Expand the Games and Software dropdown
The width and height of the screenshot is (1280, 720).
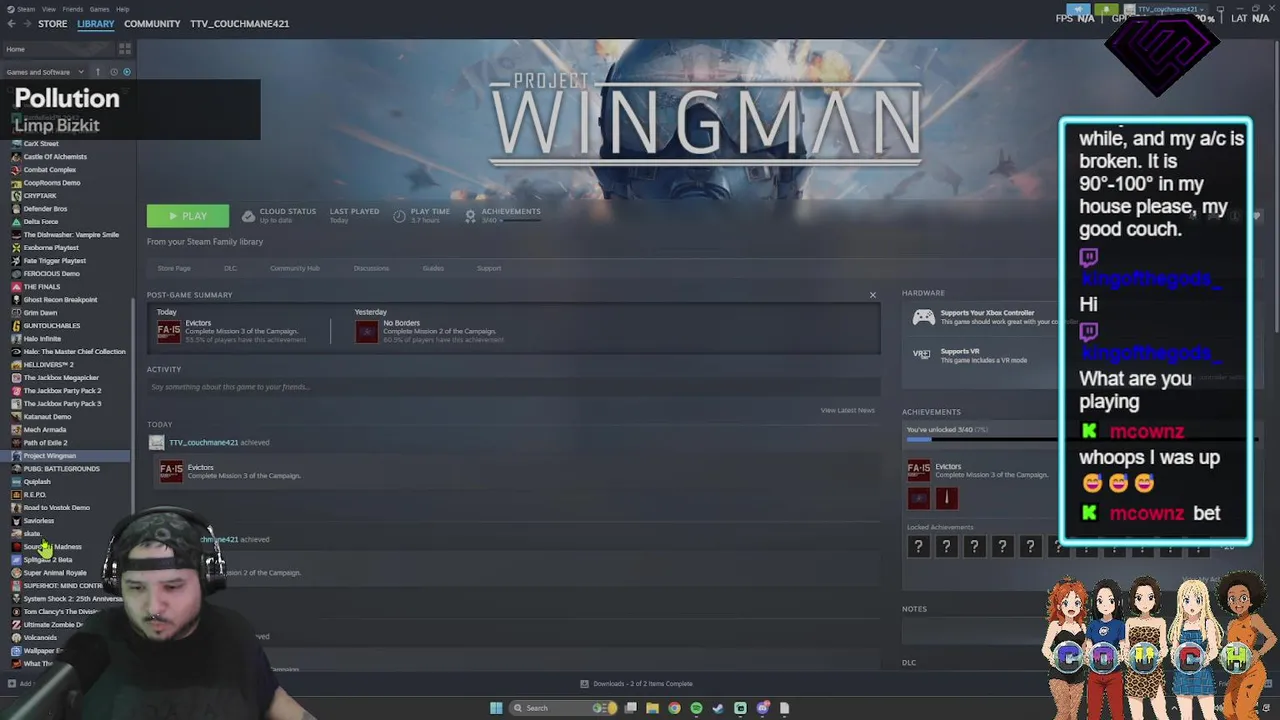click(45, 72)
